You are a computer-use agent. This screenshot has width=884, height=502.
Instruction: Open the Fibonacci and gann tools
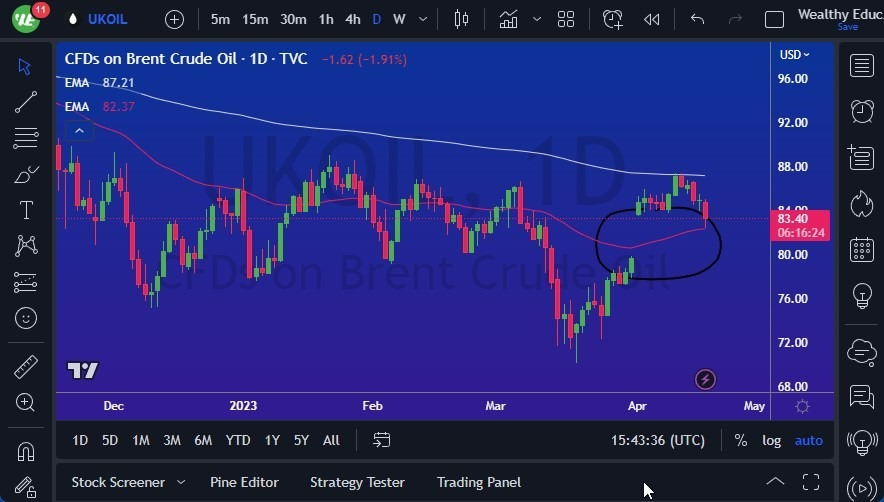click(26, 138)
